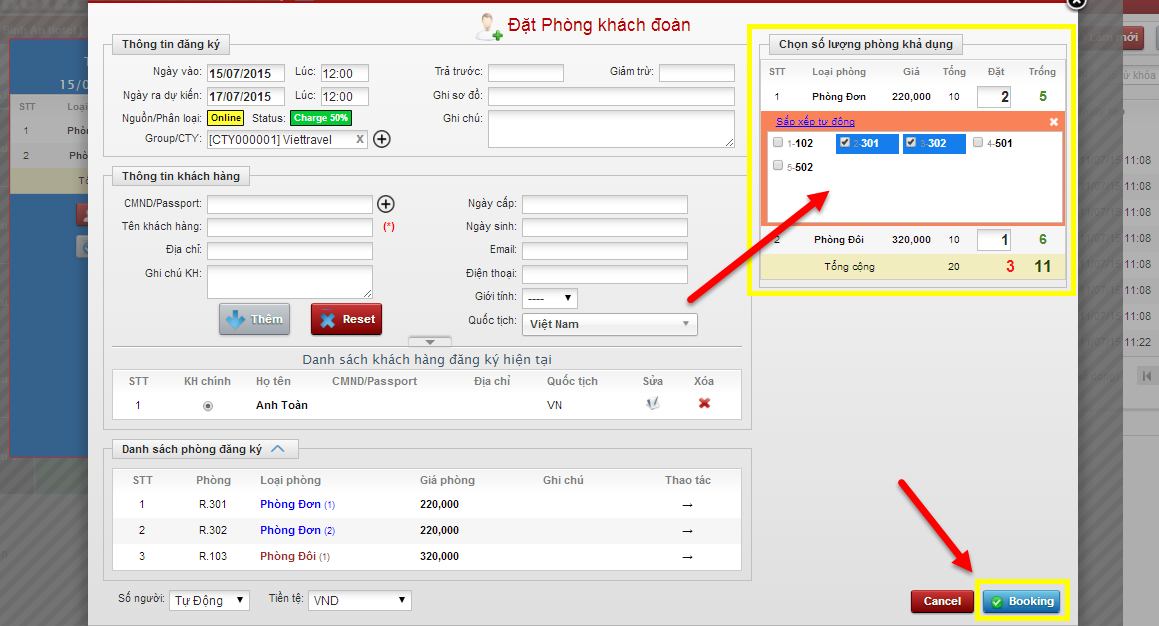This screenshot has height=626, width=1159.
Task: Click the plus icon beside CMND/Passport field
Action: coord(387,204)
